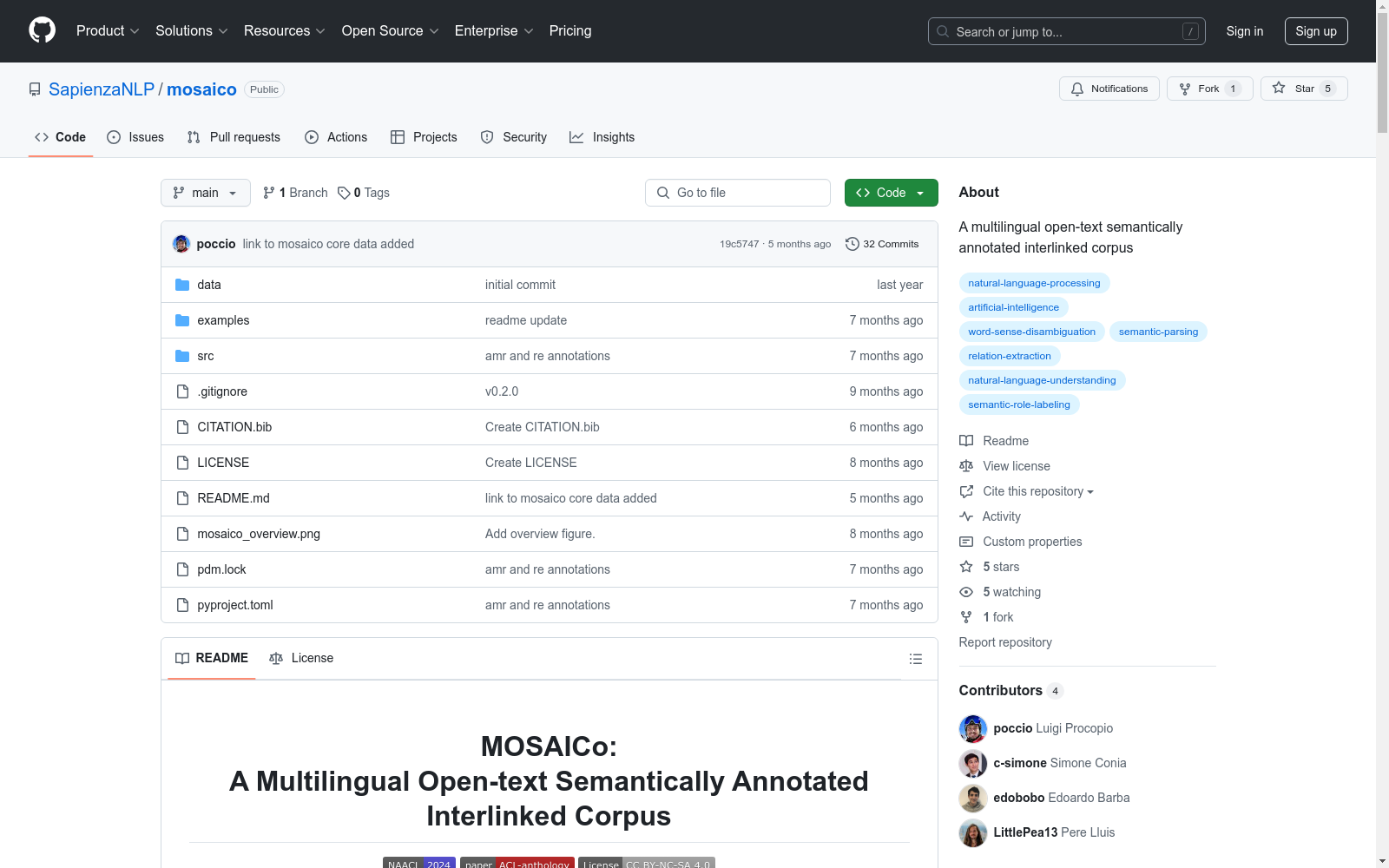Image resolution: width=1389 pixels, height=868 pixels.
Task: Open the 0 Tags link
Action: pos(364,193)
